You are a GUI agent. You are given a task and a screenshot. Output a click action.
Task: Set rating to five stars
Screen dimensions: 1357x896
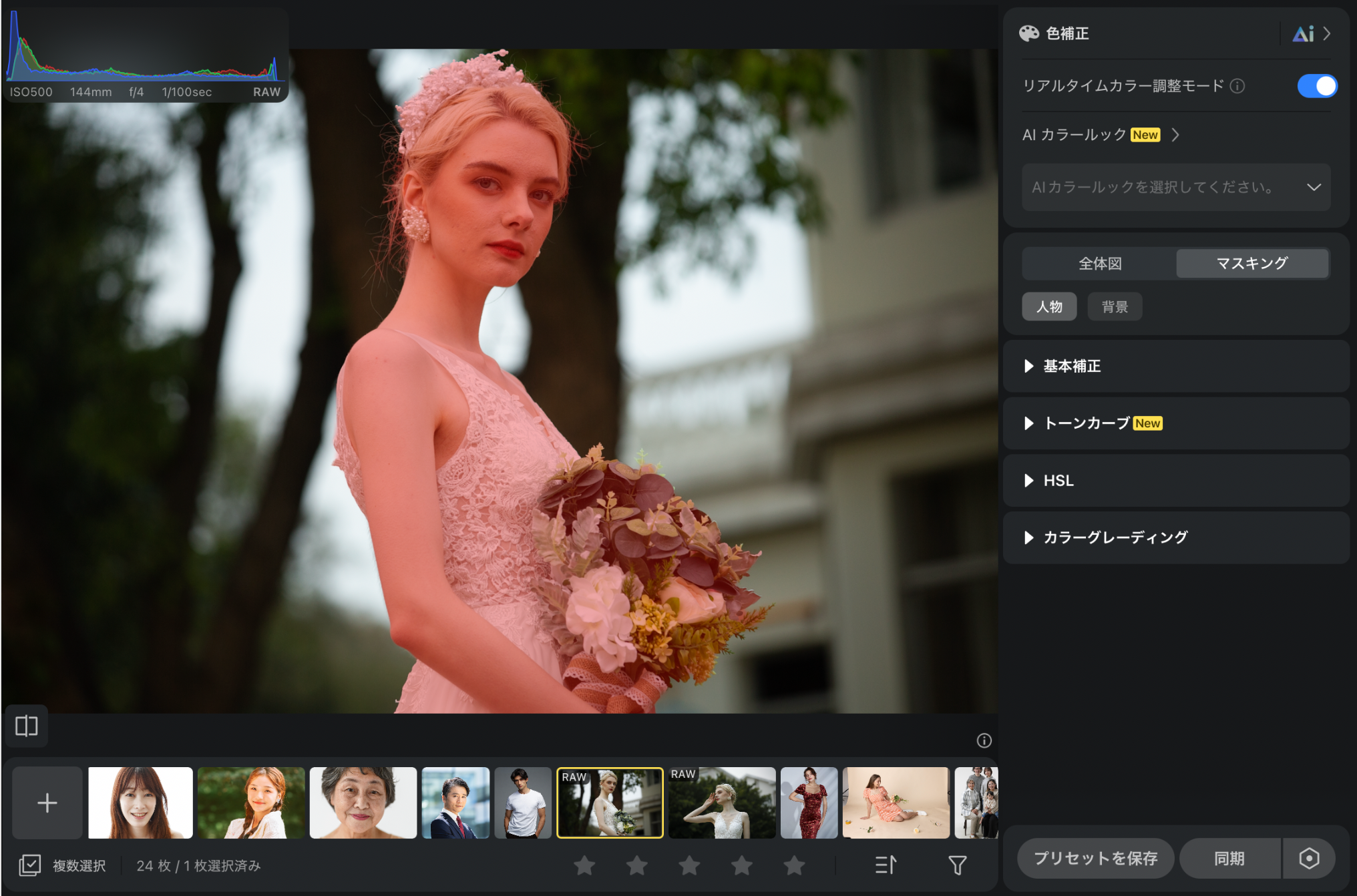(x=794, y=865)
